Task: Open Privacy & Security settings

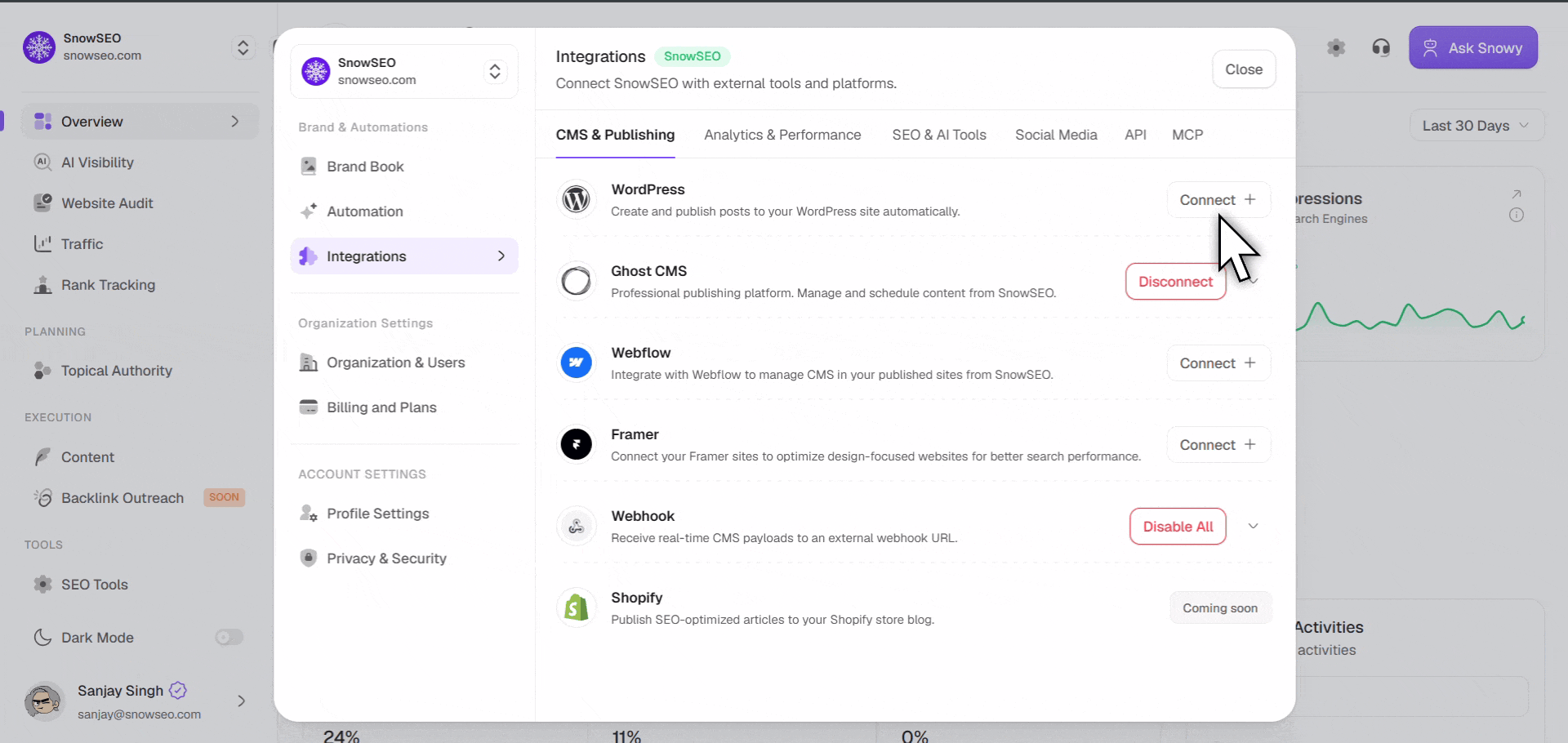Action: [404, 558]
